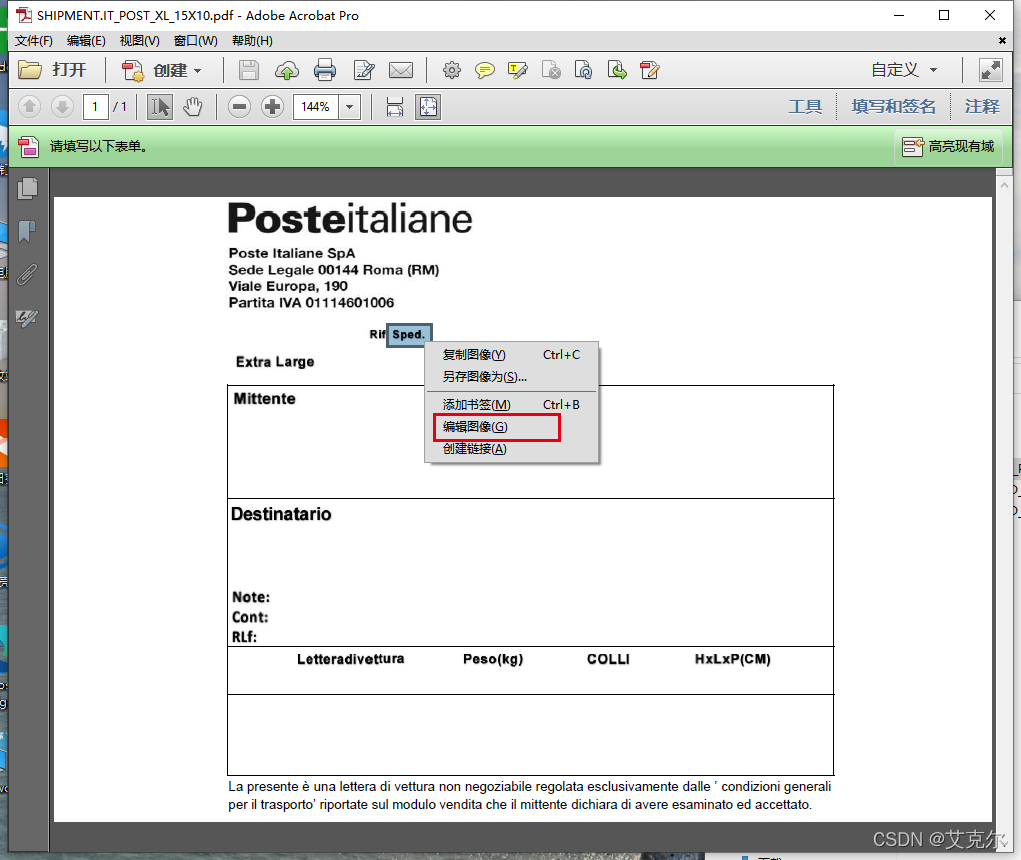Choose 创建链接(A) from the context menu

(x=511, y=449)
